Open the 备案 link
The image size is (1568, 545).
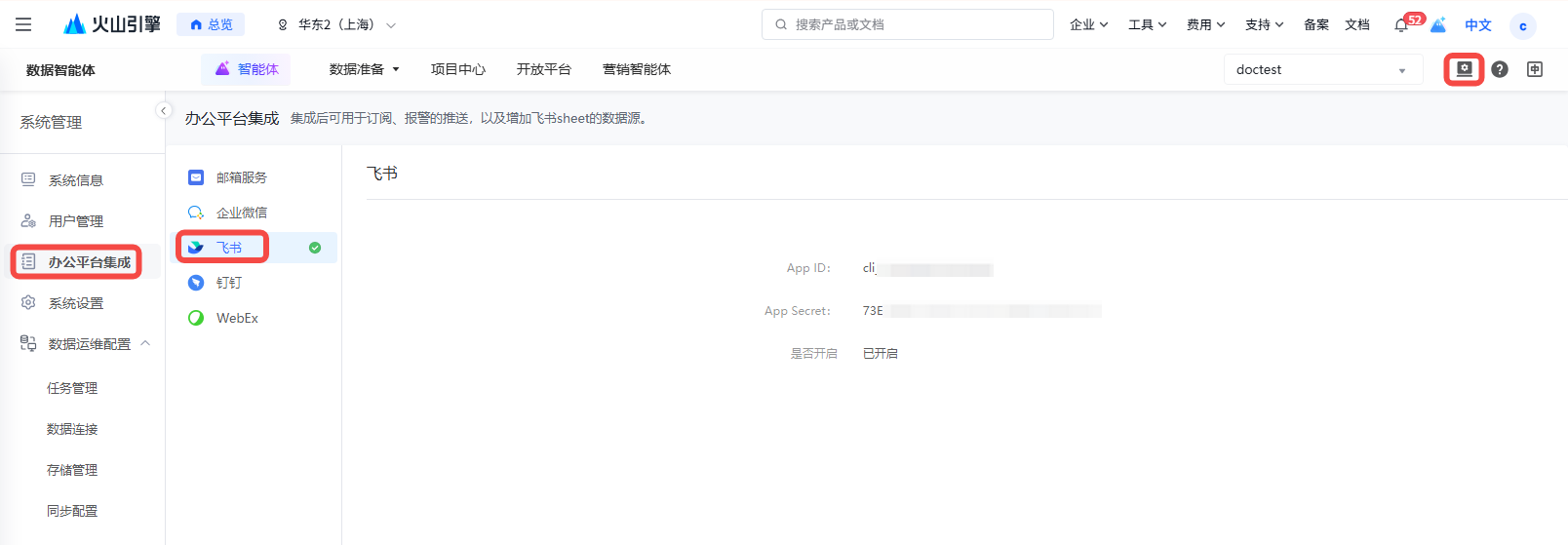click(x=1316, y=24)
